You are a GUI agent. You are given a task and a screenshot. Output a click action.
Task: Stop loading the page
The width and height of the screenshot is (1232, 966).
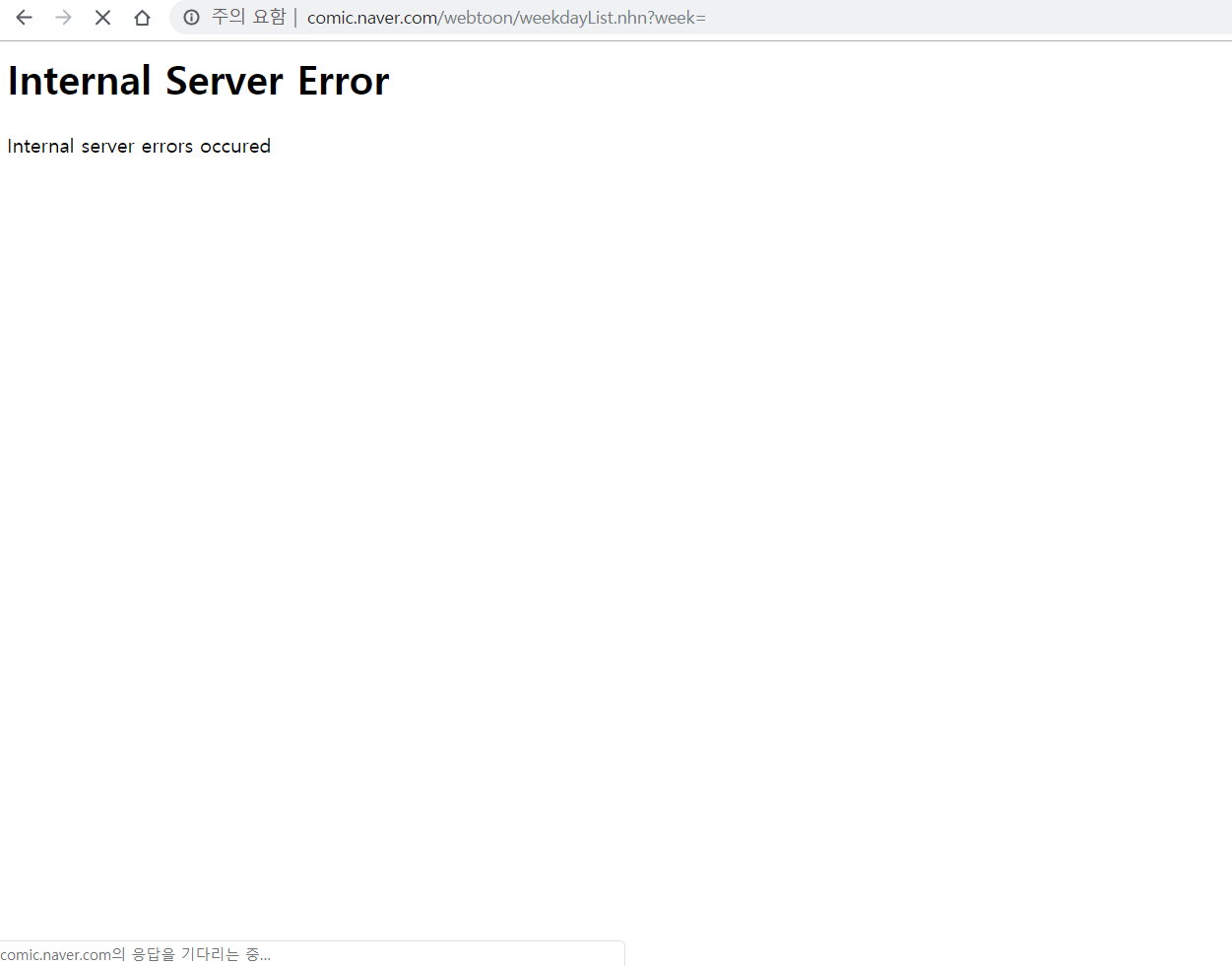pos(102,18)
